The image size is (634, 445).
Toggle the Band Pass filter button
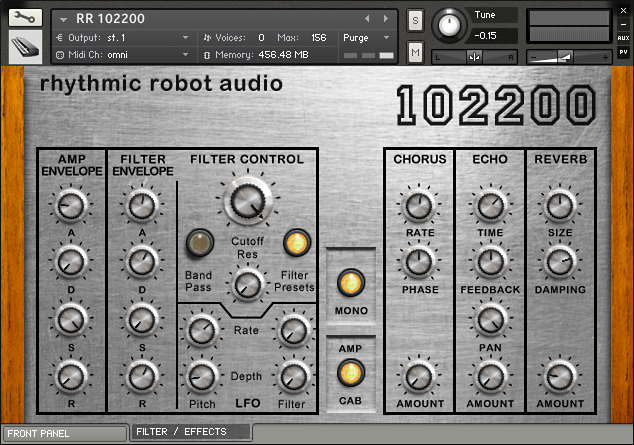coord(200,243)
